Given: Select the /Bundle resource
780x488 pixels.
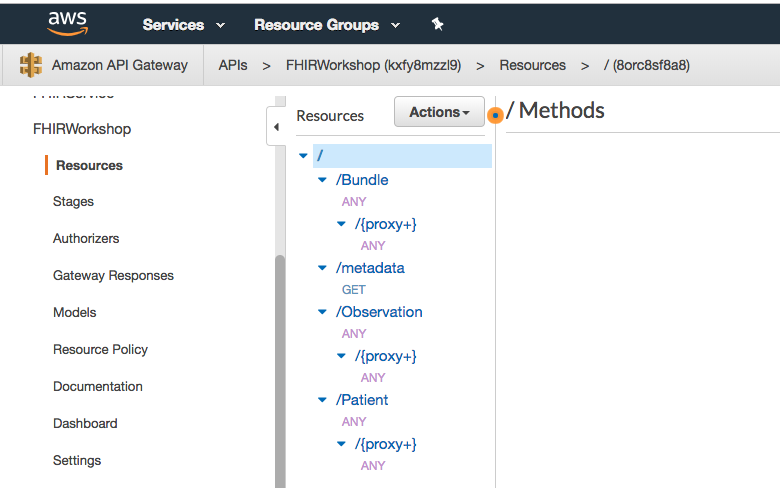Looking at the screenshot, I should (x=362, y=180).
